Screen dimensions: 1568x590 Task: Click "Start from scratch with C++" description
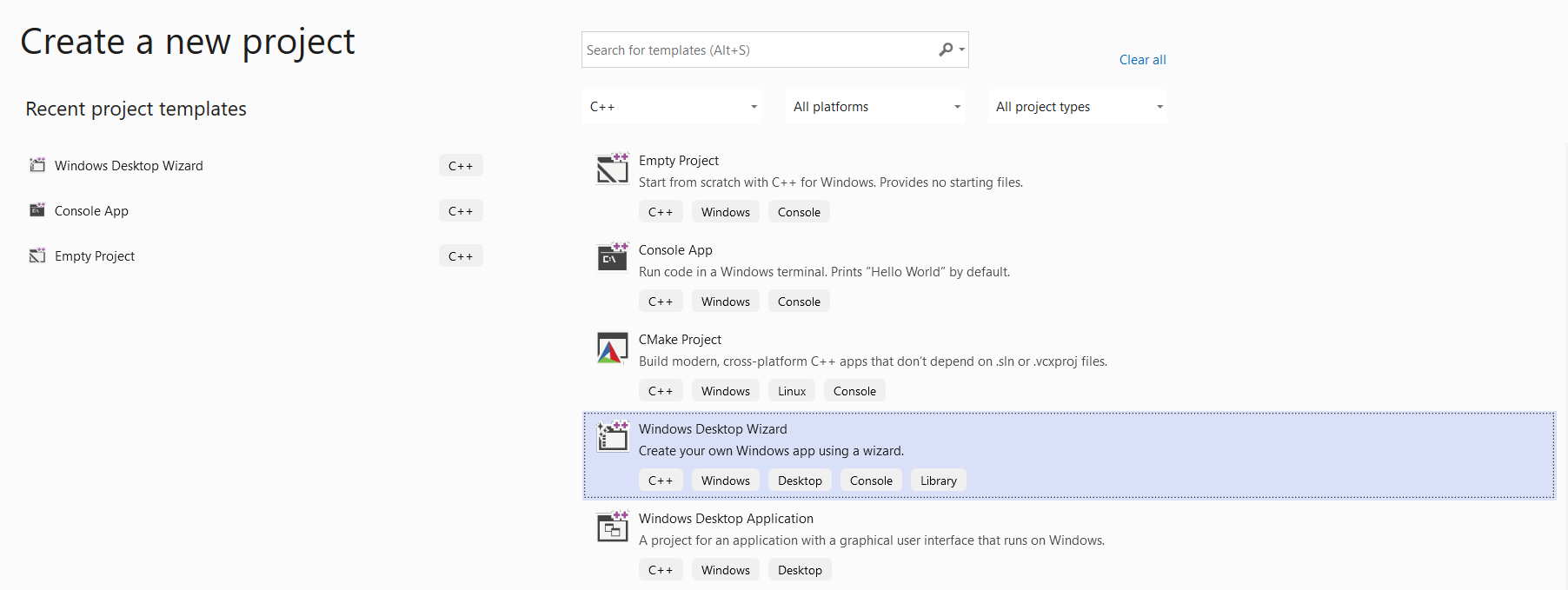coord(831,182)
